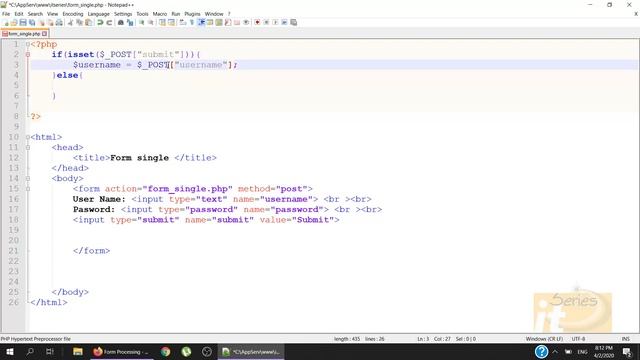The image size is (640, 360).
Task: Click the New file toolbar icon
Action: click(x=6, y=22)
